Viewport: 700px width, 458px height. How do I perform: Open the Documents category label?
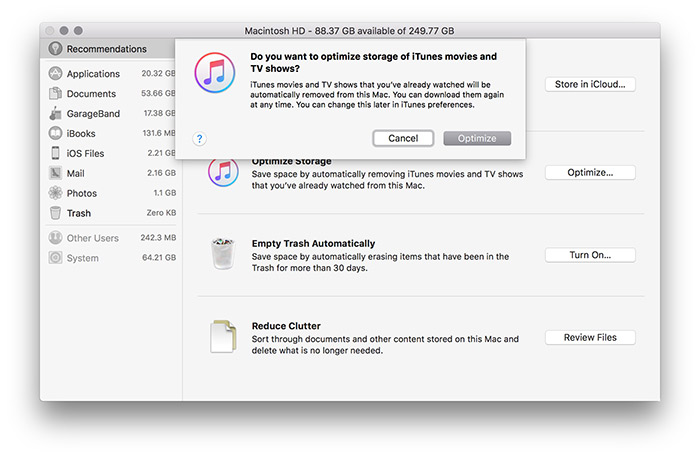pyautogui.click(x=91, y=94)
